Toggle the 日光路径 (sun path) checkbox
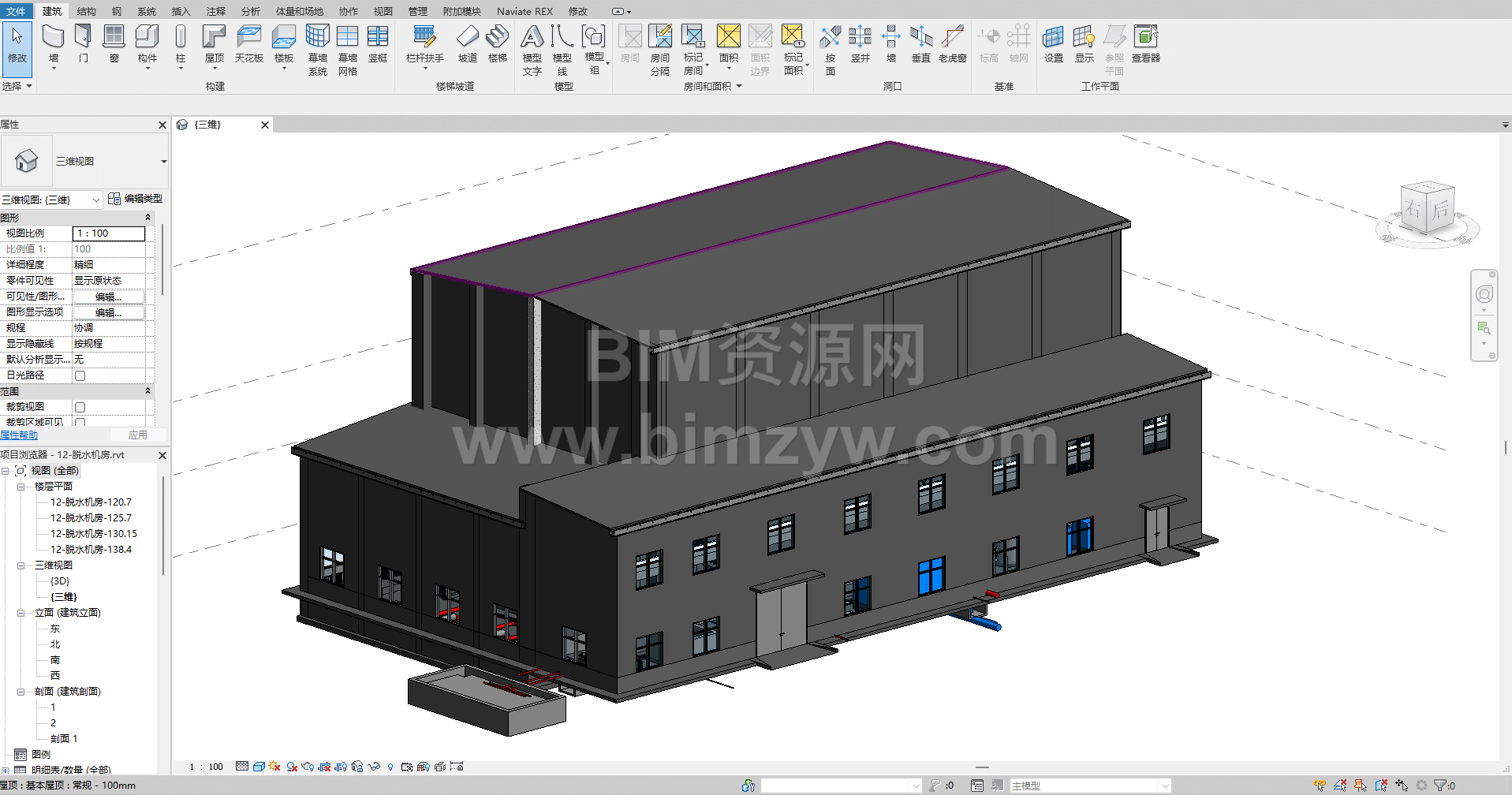This screenshot has width=1512, height=795. pos(80,375)
